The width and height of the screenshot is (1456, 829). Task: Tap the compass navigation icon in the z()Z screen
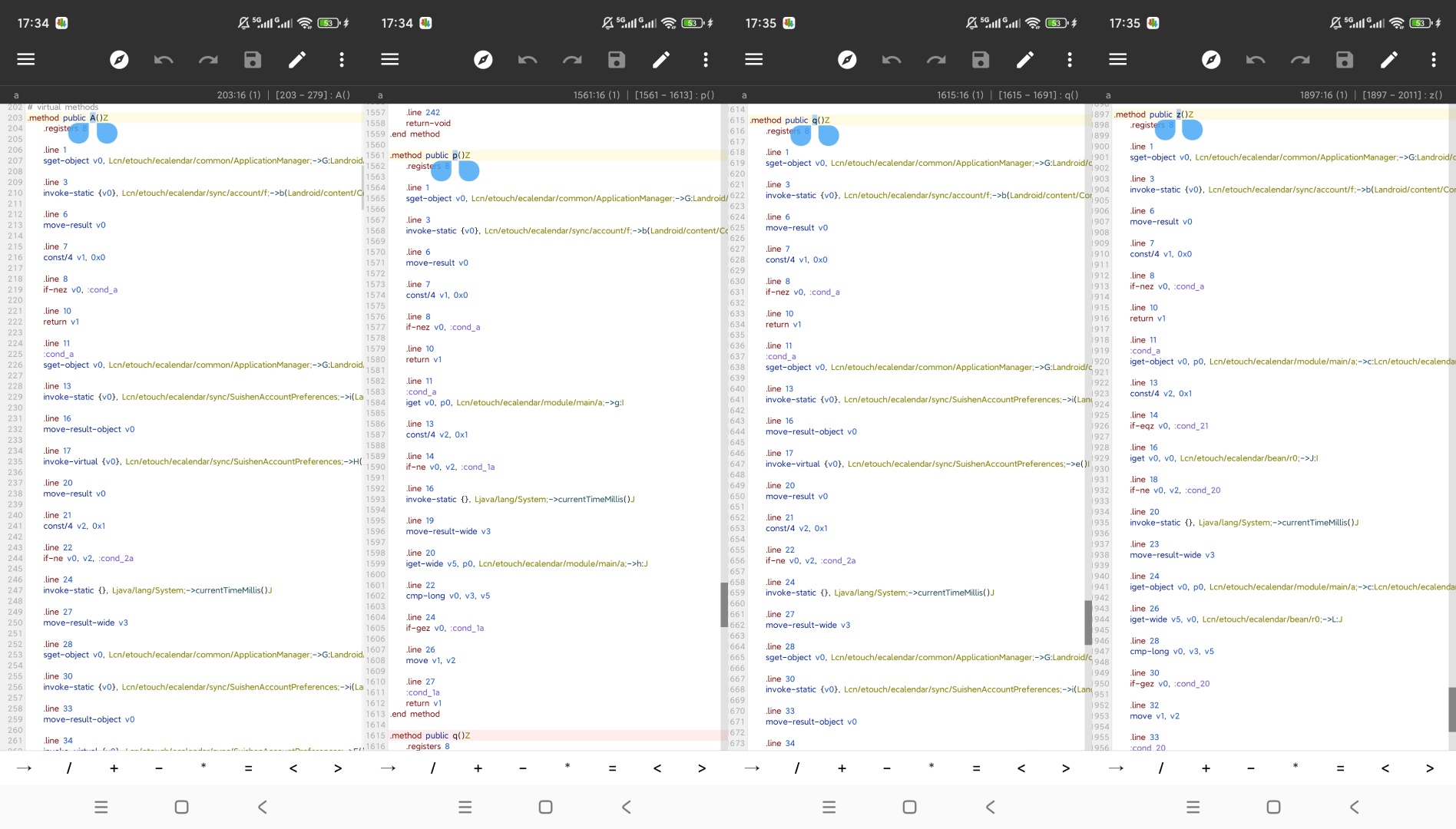point(1211,59)
